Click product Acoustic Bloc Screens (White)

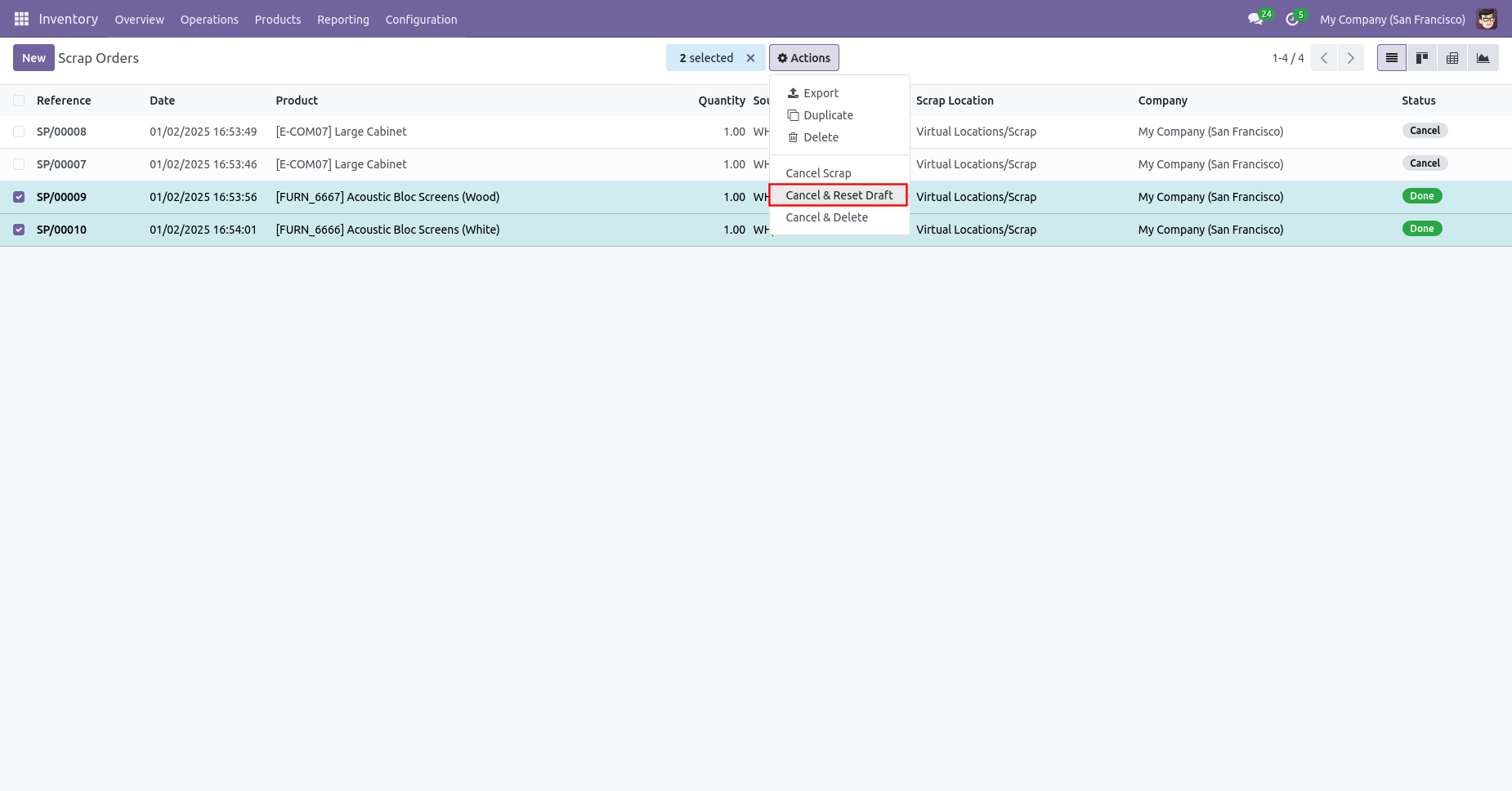pyautogui.click(x=387, y=230)
